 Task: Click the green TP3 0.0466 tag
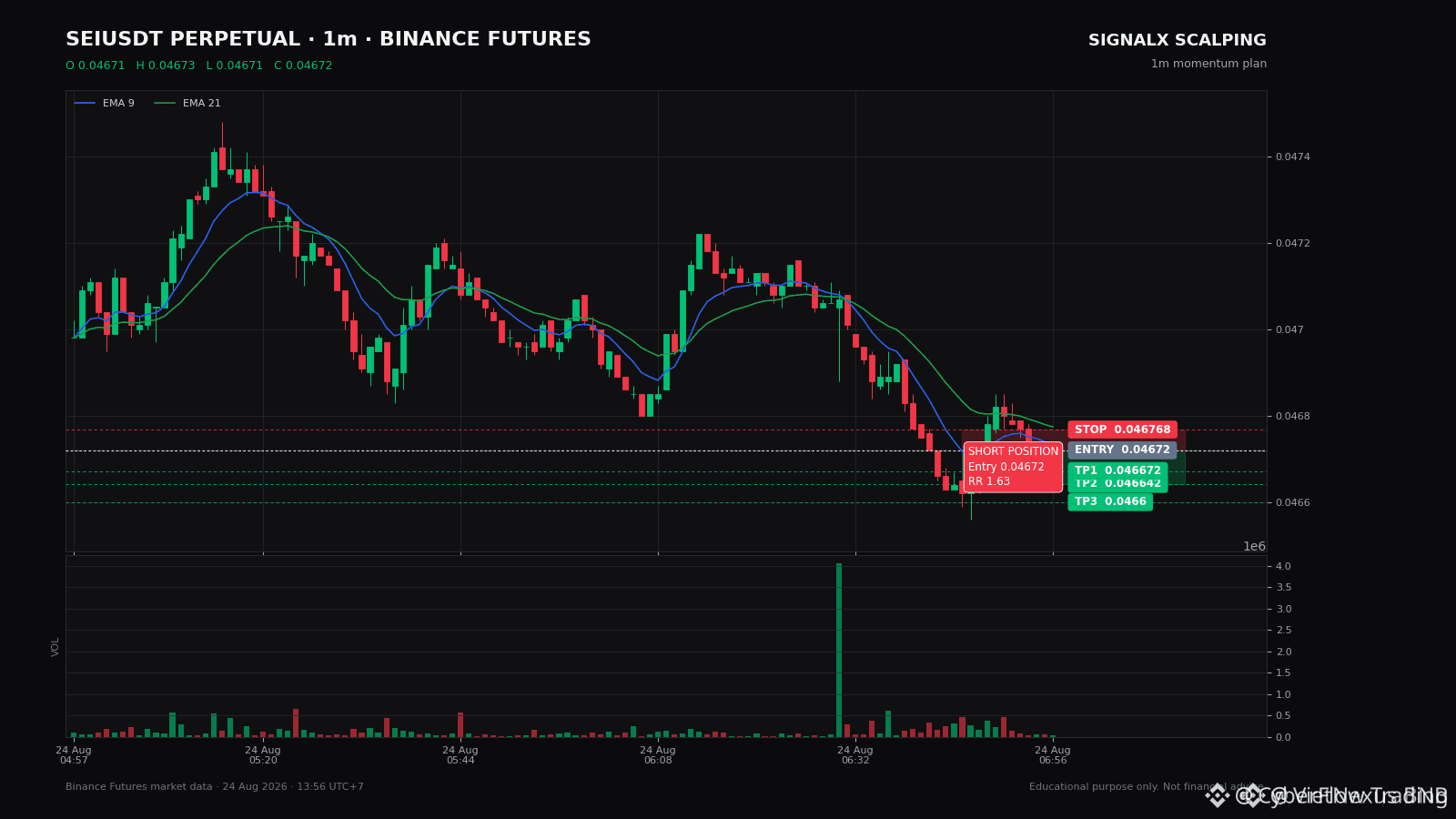(x=1110, y=501)
